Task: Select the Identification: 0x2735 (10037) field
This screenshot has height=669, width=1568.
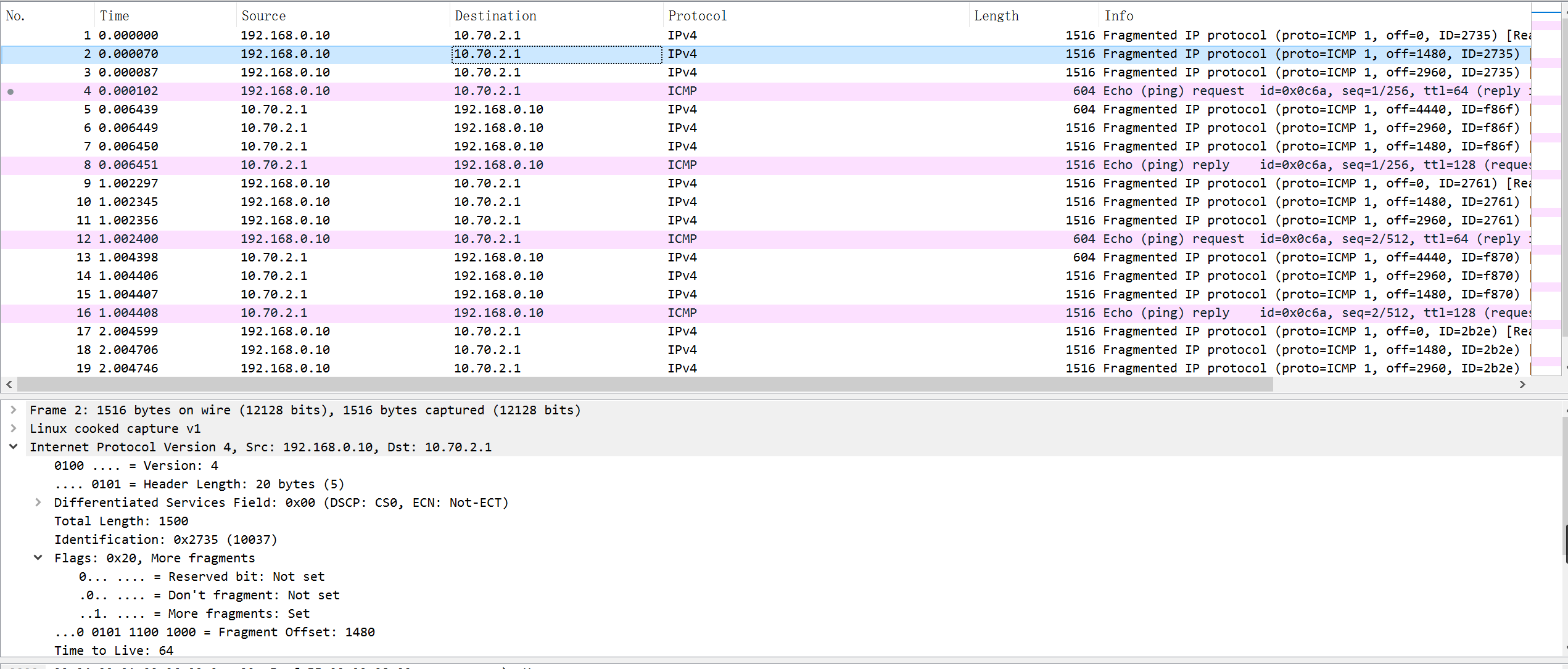Action: pyautogui.click(x=166, y=540)
